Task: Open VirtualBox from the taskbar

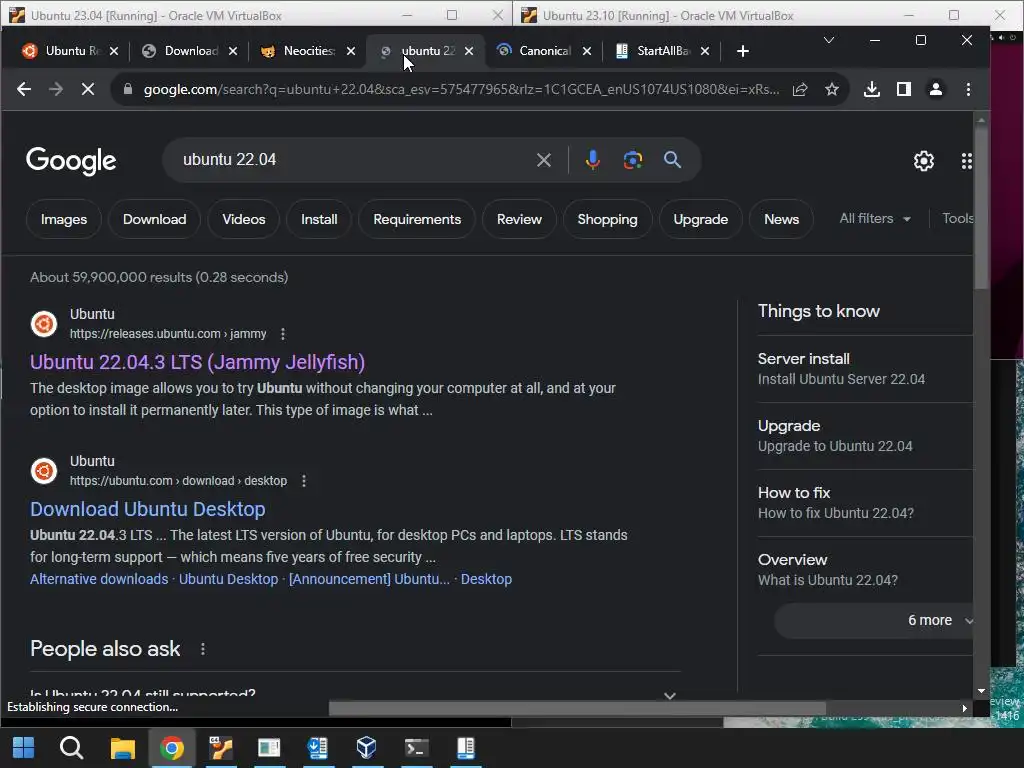Action: point(366,747)
